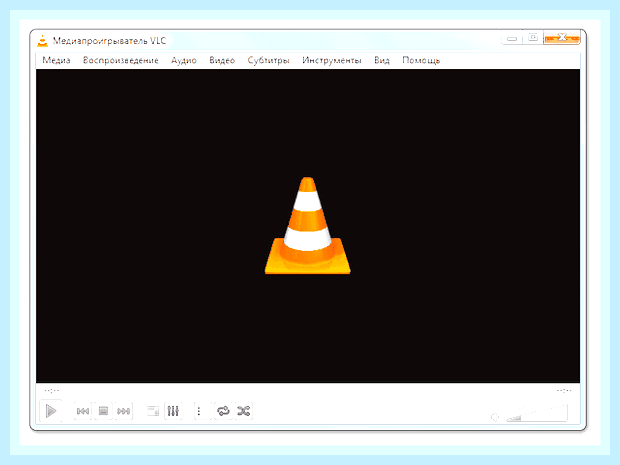This screenshot has width=620, height=465.
Task: Click the large VLC cone in video area
Action: [x=308, y=226]
